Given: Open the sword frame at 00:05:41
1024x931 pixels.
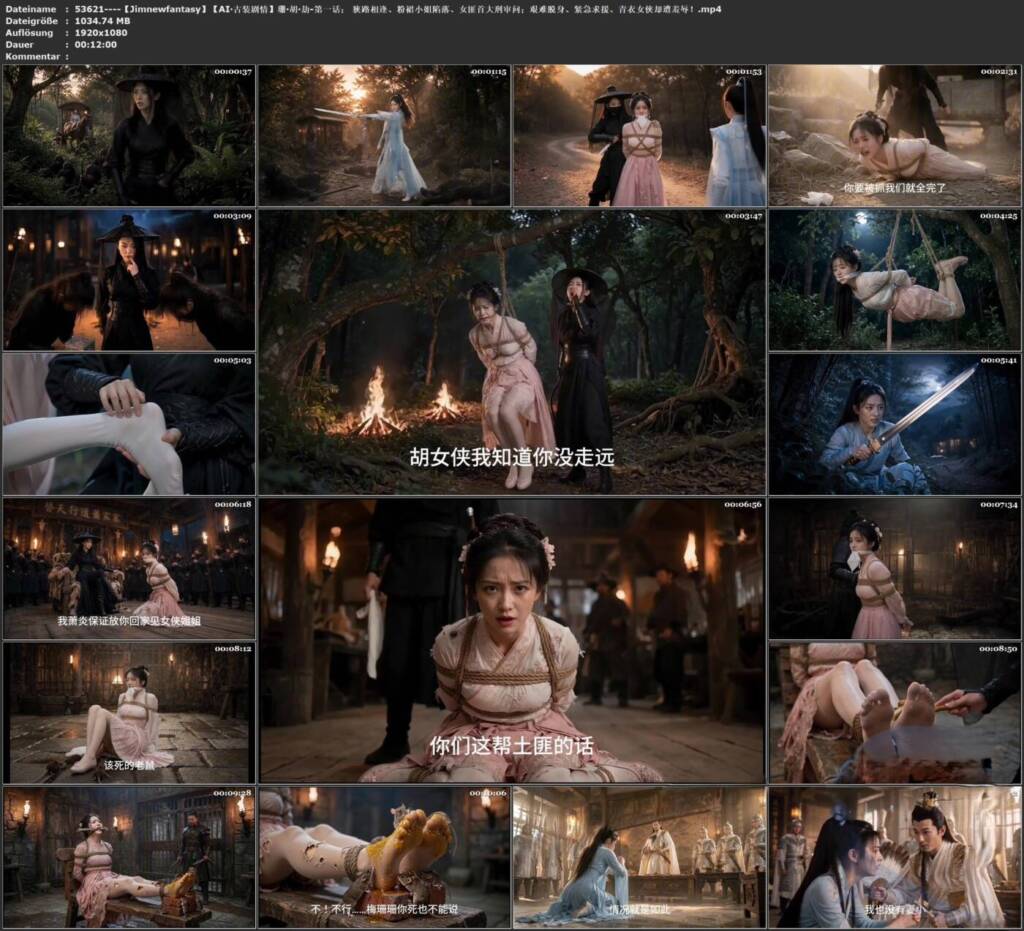Looking at the screenshot, I should (895, 424).
